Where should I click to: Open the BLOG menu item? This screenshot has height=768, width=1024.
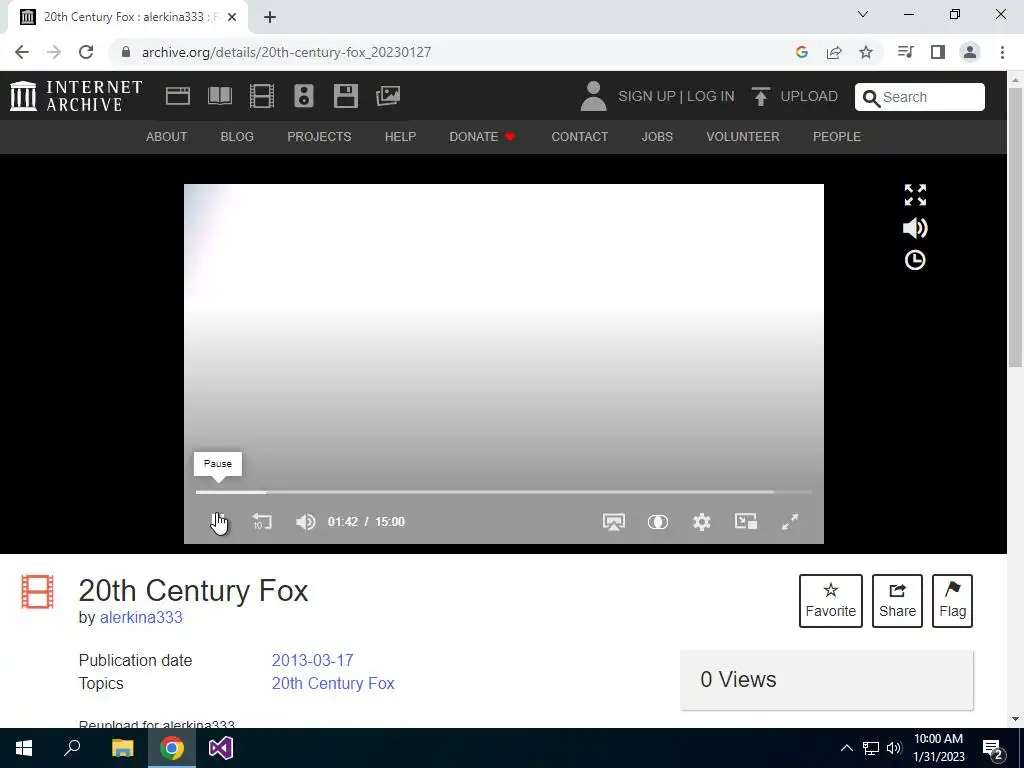(237, 136)
